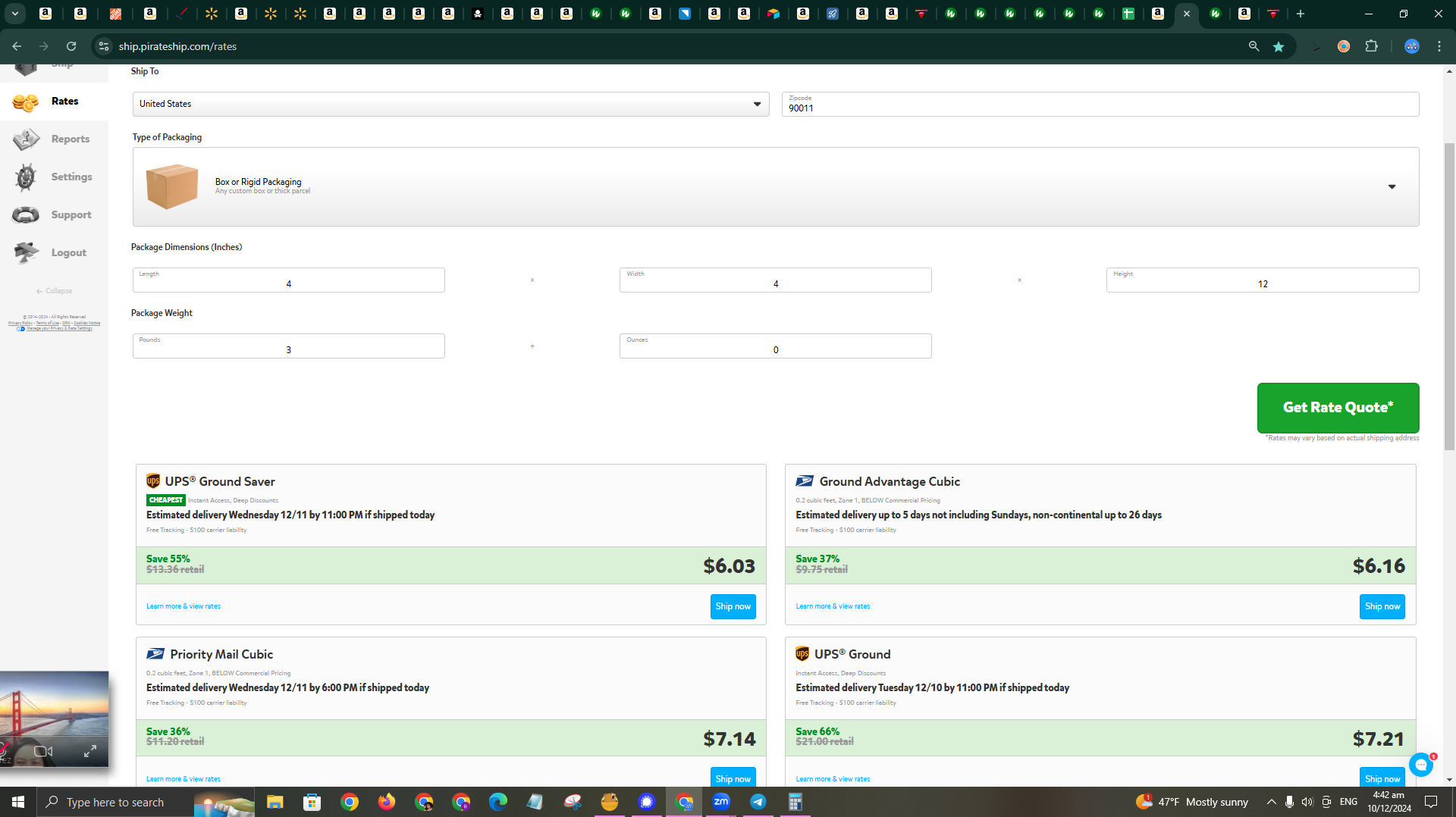Focus the Height dimension field
1456x817 pixels.
pyautogui.click(x=1262, y=280)
